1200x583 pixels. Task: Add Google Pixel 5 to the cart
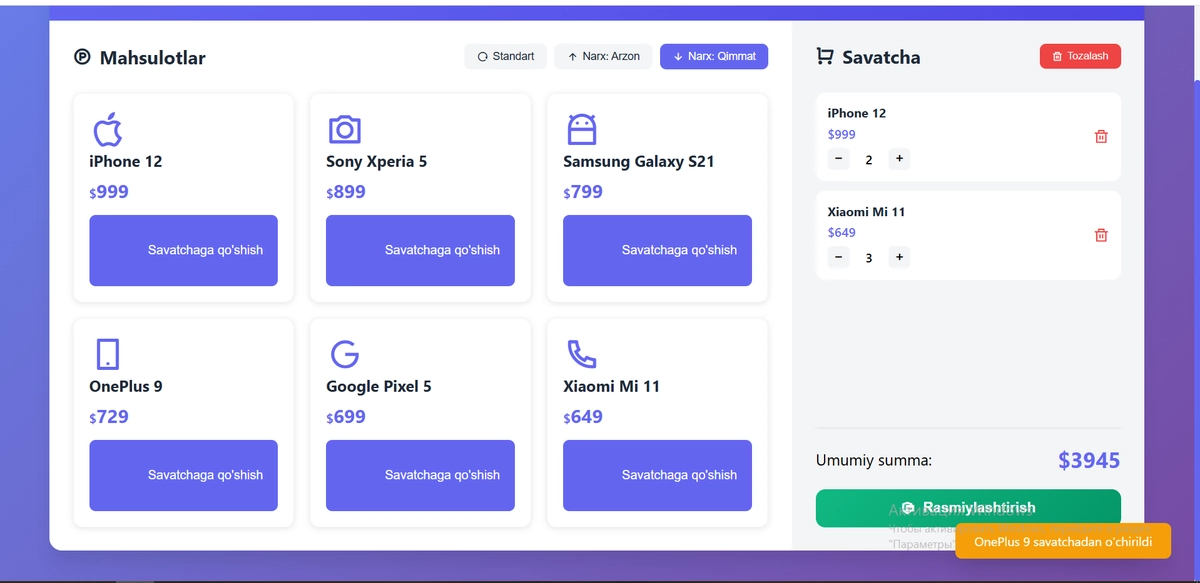click(x=420, y=475)
